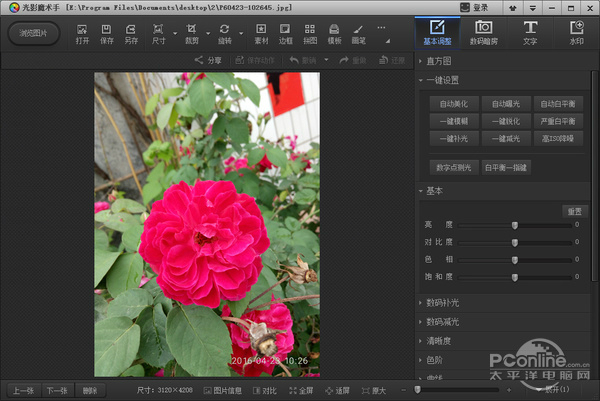Open the 边框 (Border) tool
The image size is (600, 401).
[x=286, y=32]
